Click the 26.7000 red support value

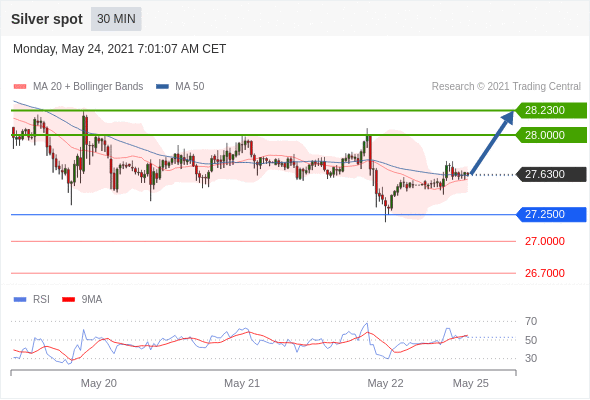pyautogui.click(x=545, y=273)
